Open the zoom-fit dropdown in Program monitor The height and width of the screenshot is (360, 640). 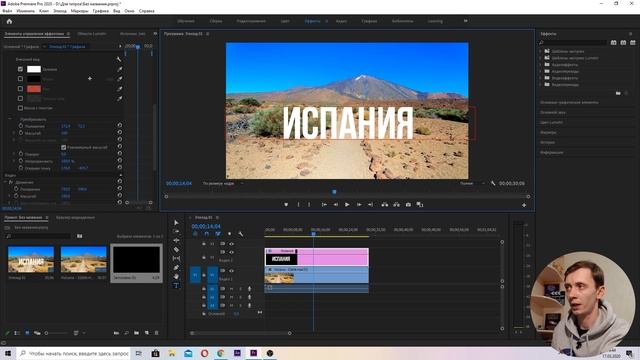223,184
